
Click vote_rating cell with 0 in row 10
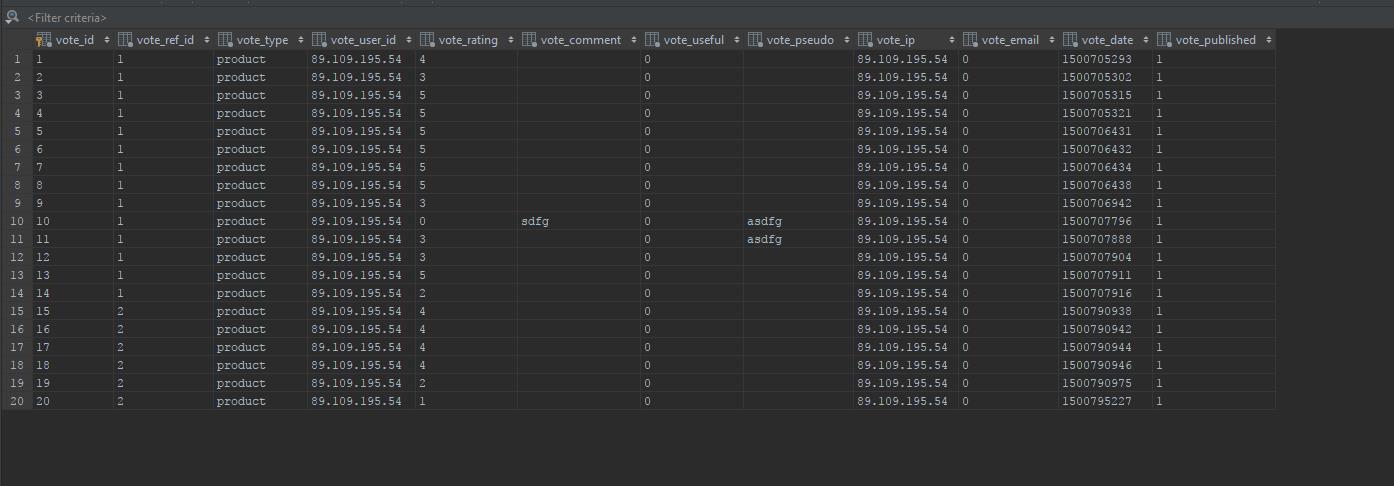pos(466,221)
